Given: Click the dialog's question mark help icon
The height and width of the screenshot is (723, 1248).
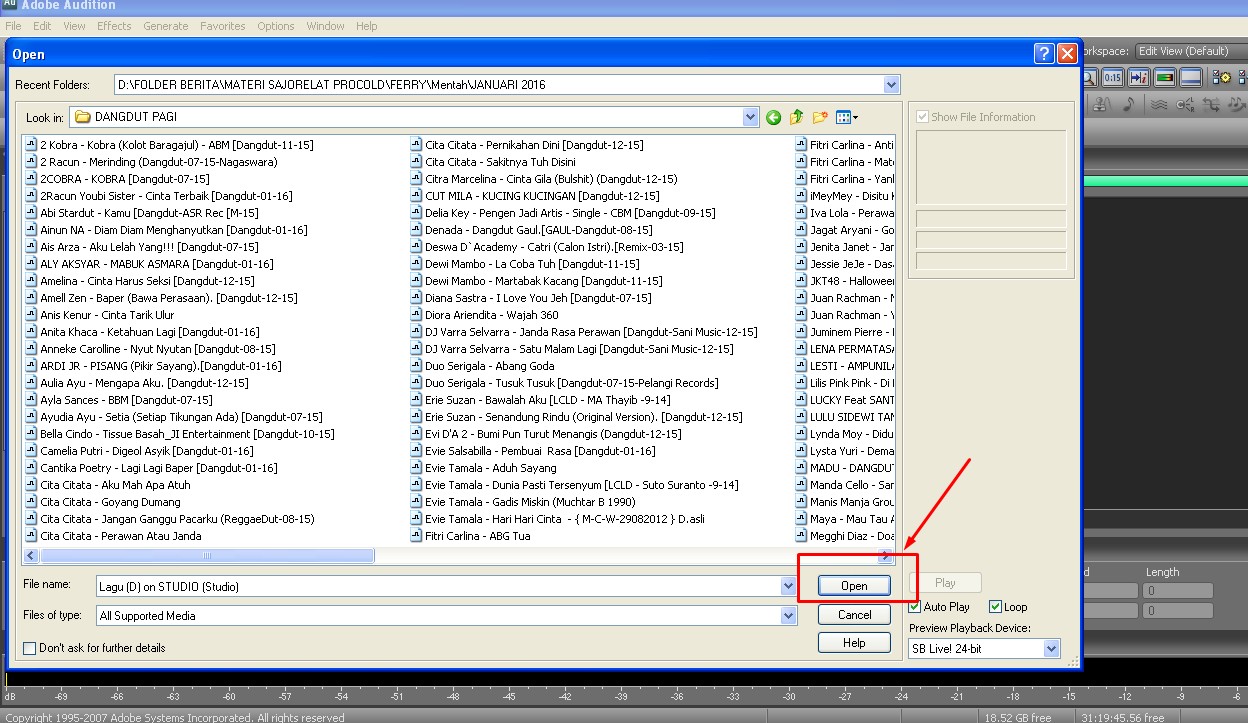Looking at the screenshot, I should click(1044, 54).
